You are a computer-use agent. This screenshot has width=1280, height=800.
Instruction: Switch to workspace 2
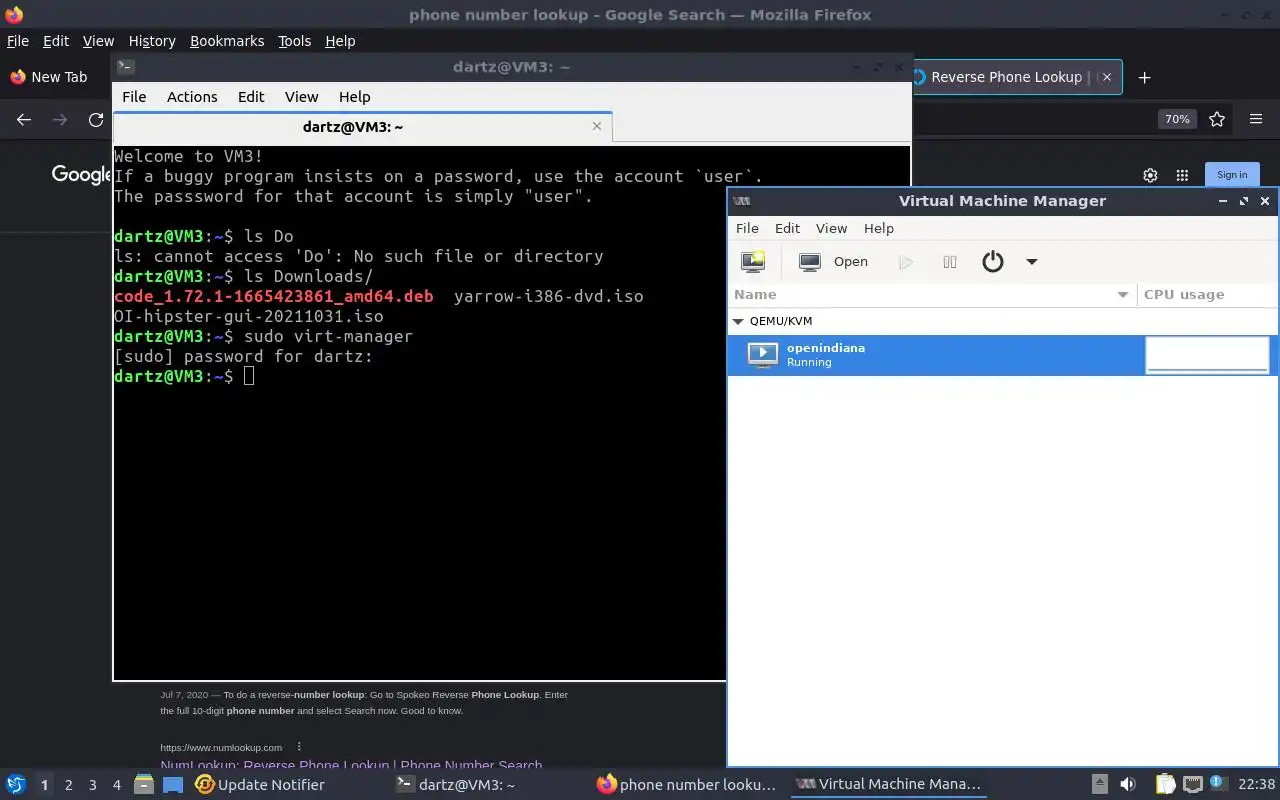click(x=68, y=785)
